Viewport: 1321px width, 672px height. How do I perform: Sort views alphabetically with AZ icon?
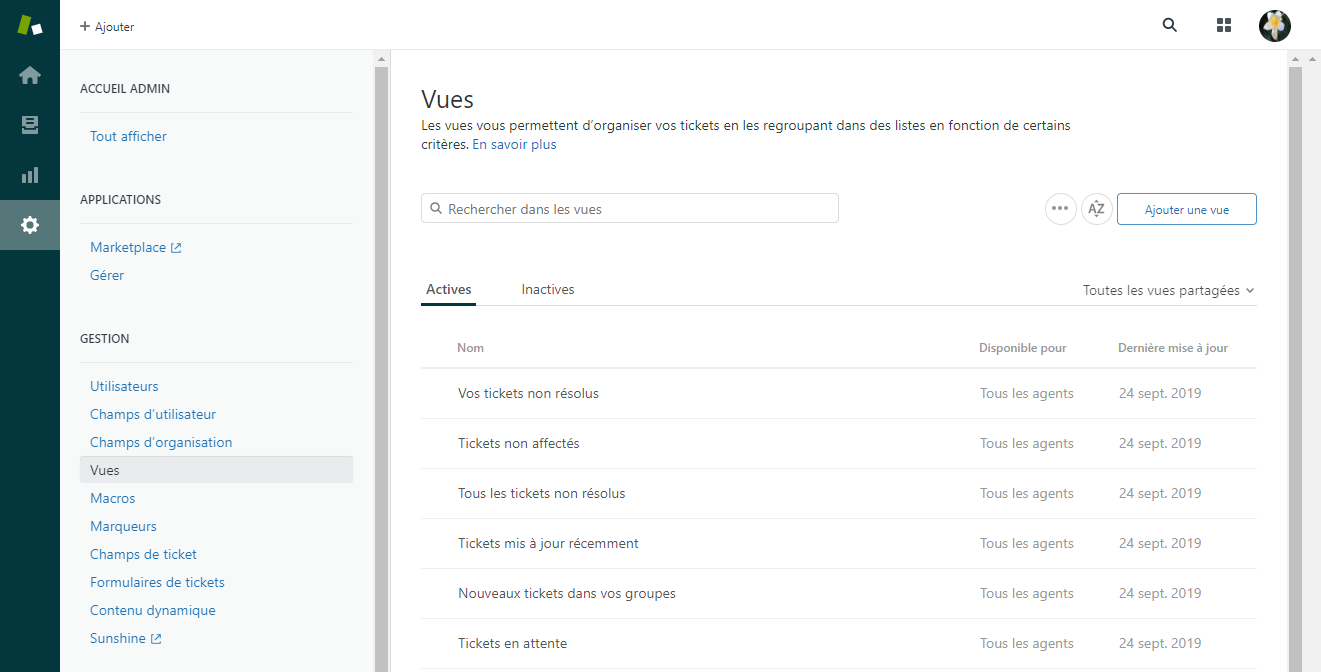1097,209
